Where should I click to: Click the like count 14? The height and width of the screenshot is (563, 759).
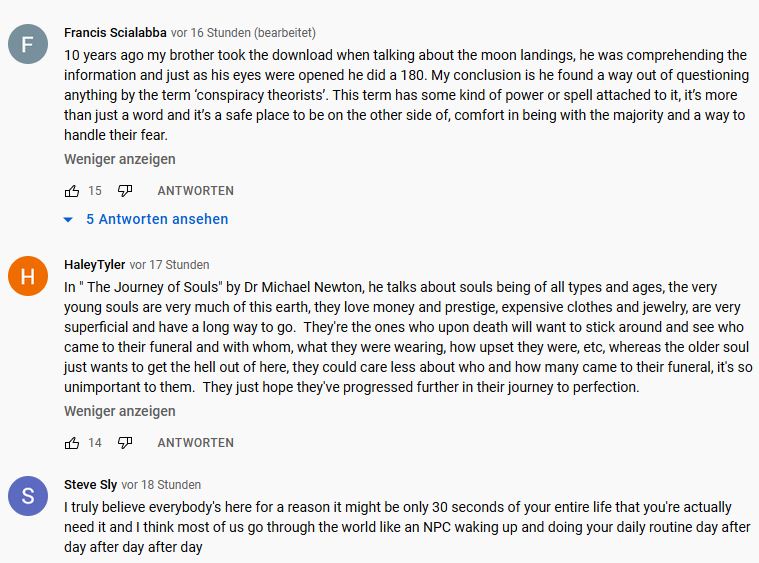coord(95,443)
